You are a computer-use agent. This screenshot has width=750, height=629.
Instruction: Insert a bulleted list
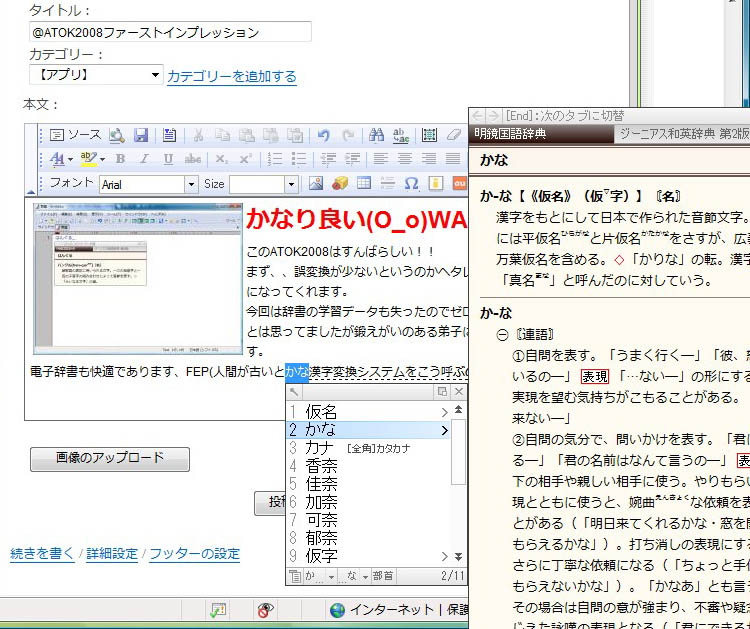(x=299, y=159)
